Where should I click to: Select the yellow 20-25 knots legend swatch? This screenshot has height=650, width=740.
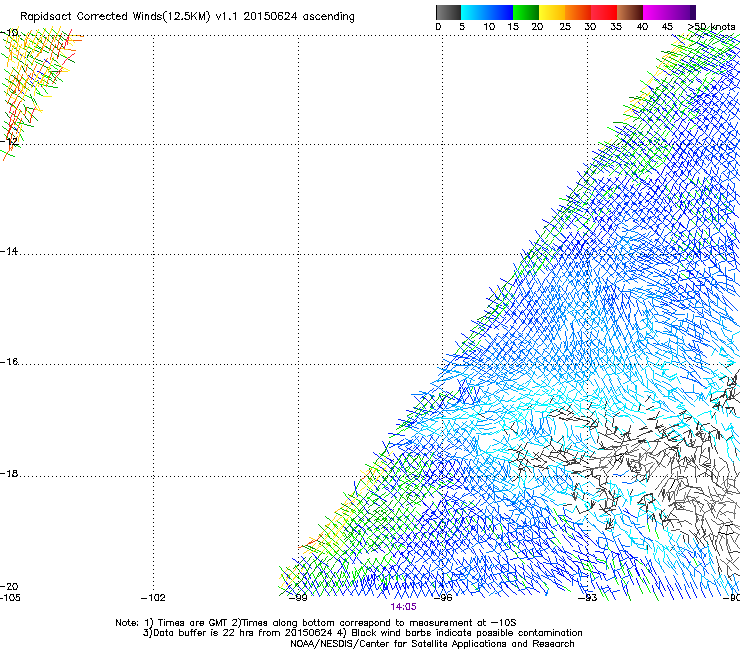click(x=552, y=12)
